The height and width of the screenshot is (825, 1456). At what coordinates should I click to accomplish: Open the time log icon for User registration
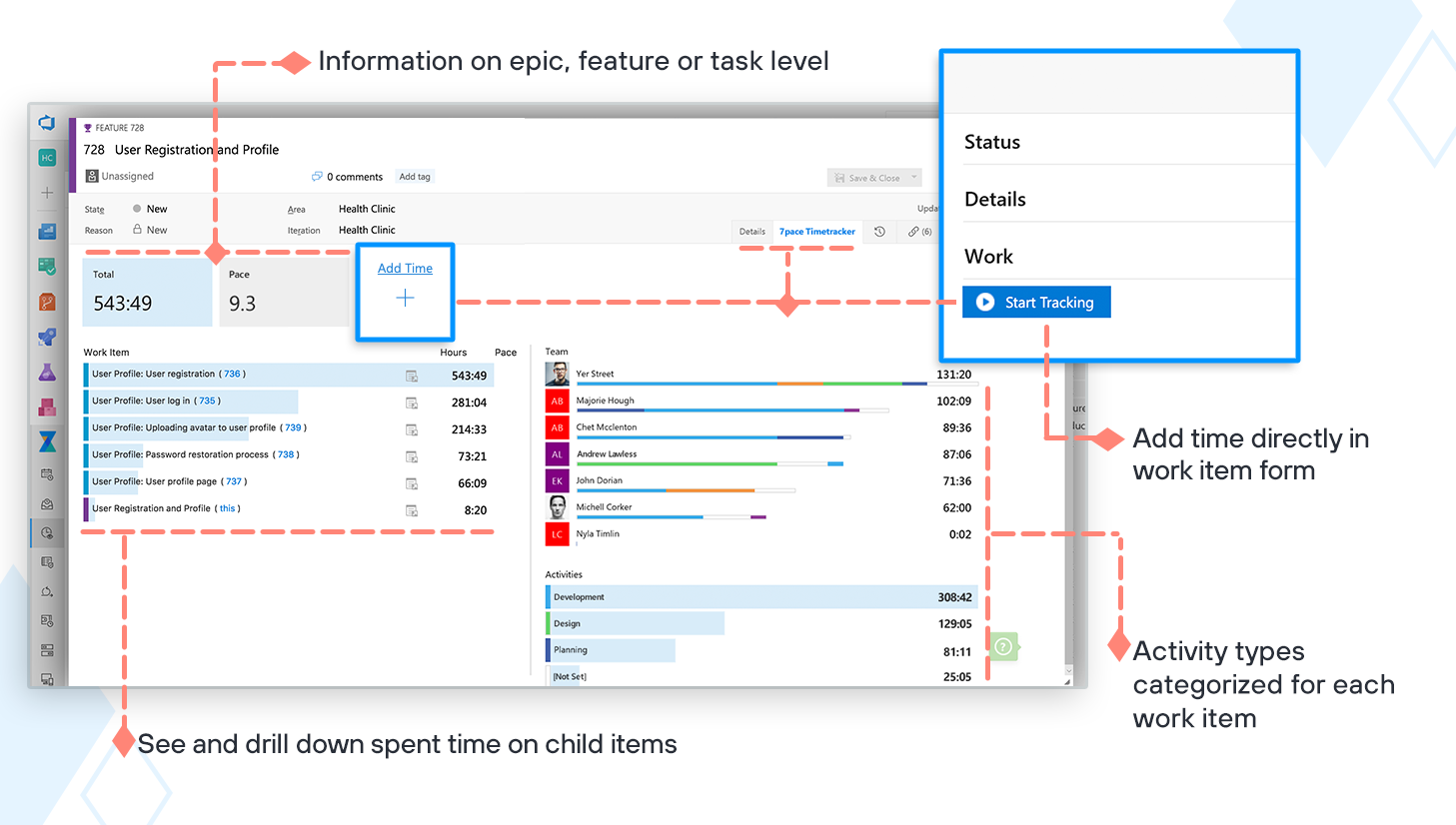411,374
